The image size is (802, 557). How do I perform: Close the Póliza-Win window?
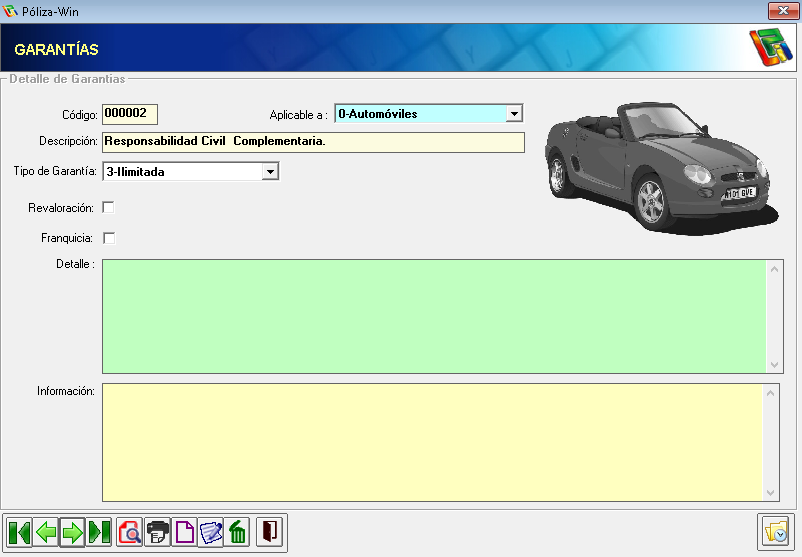pos(783,11)
